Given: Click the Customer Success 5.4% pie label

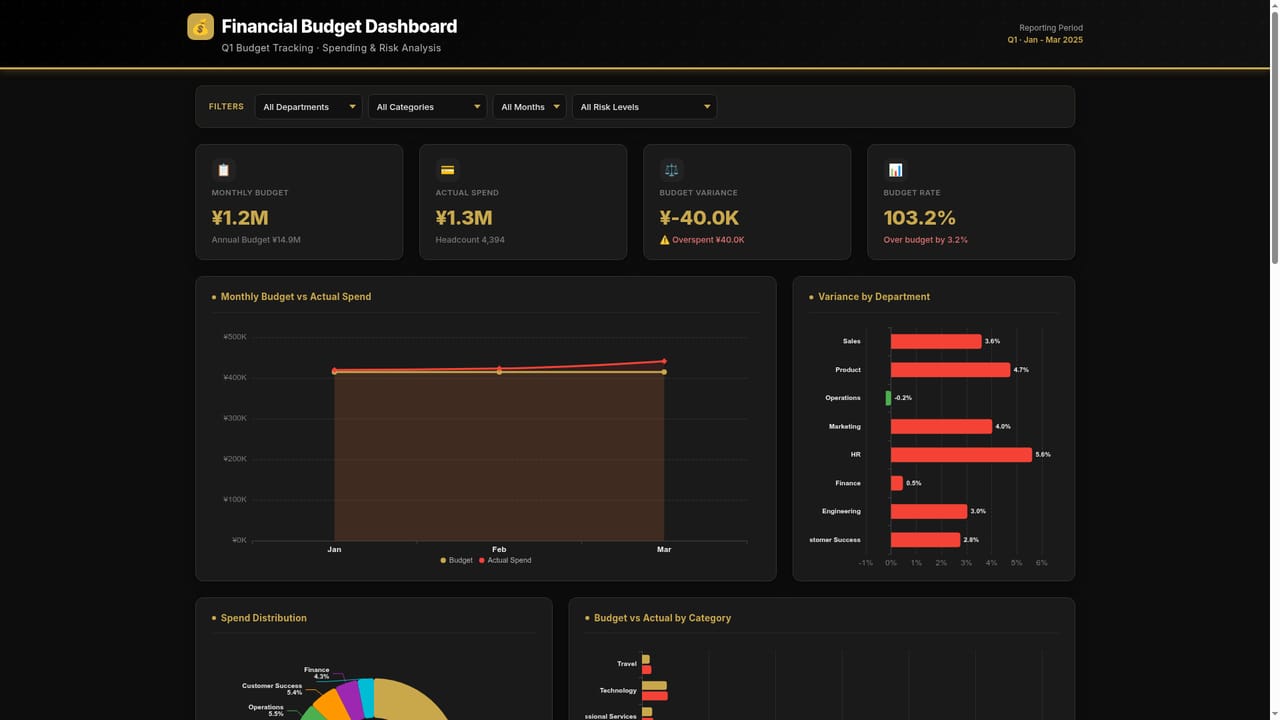Looking at the screenshot, I should (272, 689).
